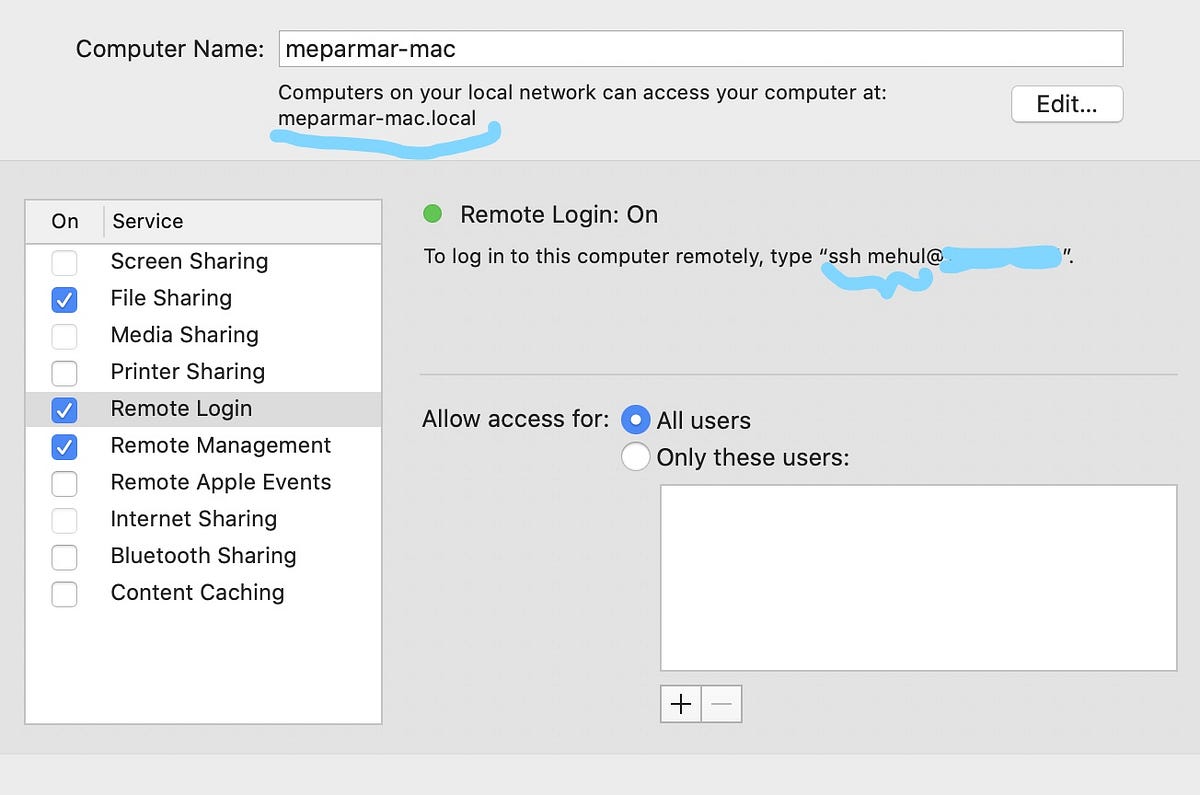This screenshot has width=1200, height=795.
Task: Click the meparmar-mac.local hostname text
Action: [377, 117]
